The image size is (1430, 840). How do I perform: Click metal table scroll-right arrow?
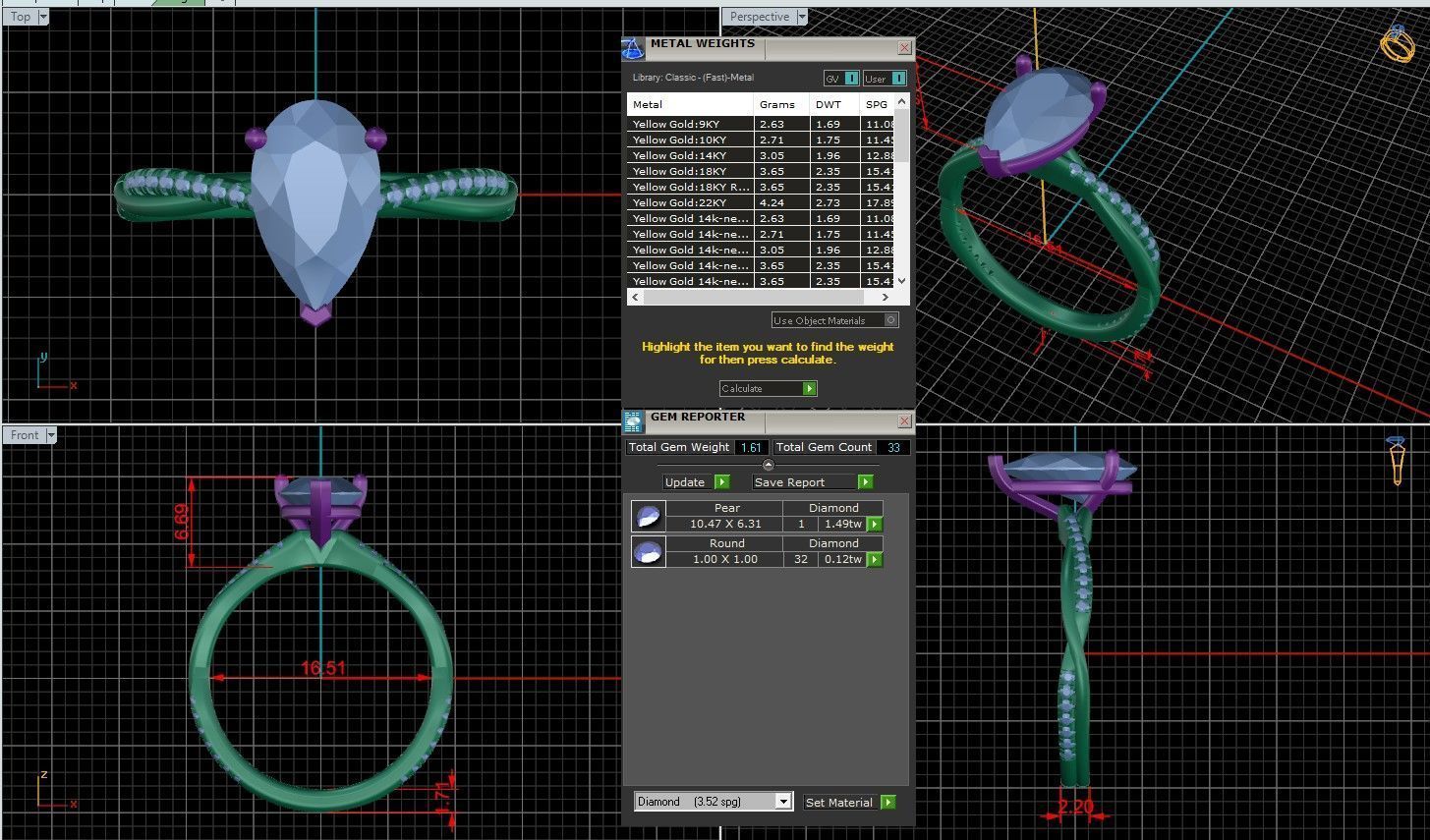point(885,297)
